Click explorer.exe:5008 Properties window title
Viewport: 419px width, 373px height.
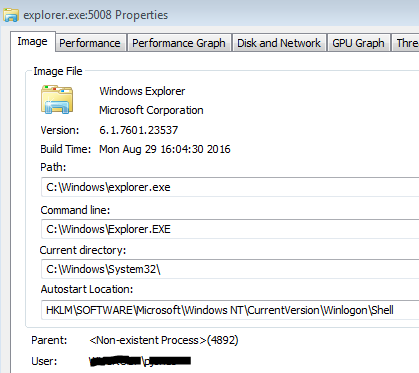click(96, 15)
